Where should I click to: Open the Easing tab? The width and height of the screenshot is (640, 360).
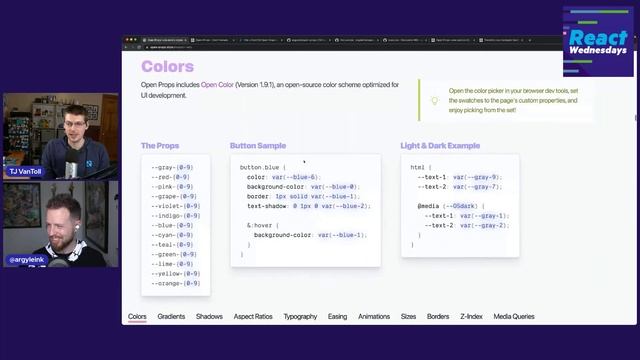(337, 316)
